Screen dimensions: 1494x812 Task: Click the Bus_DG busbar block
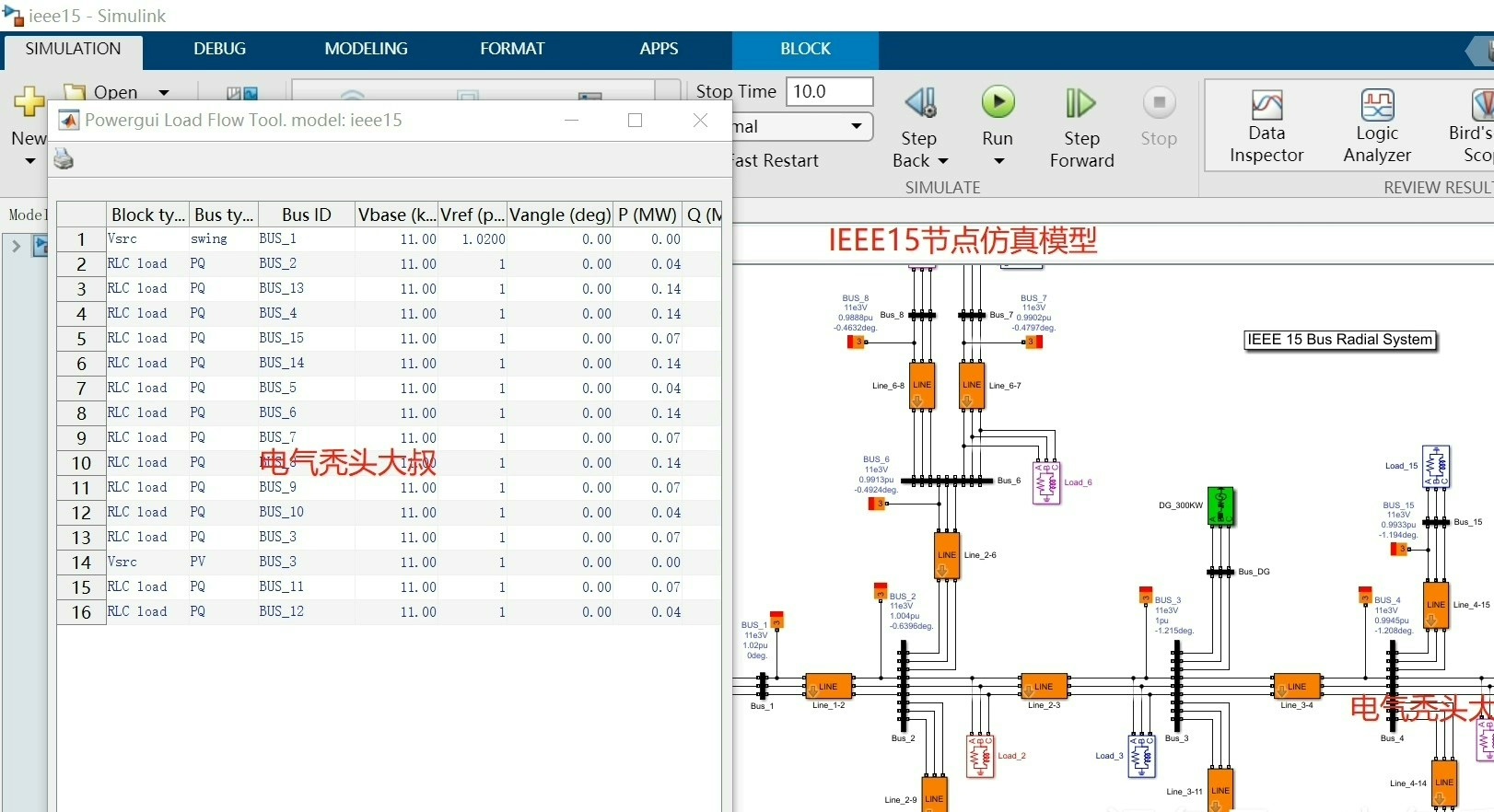pyautogui.click(x=1220, y=572)
